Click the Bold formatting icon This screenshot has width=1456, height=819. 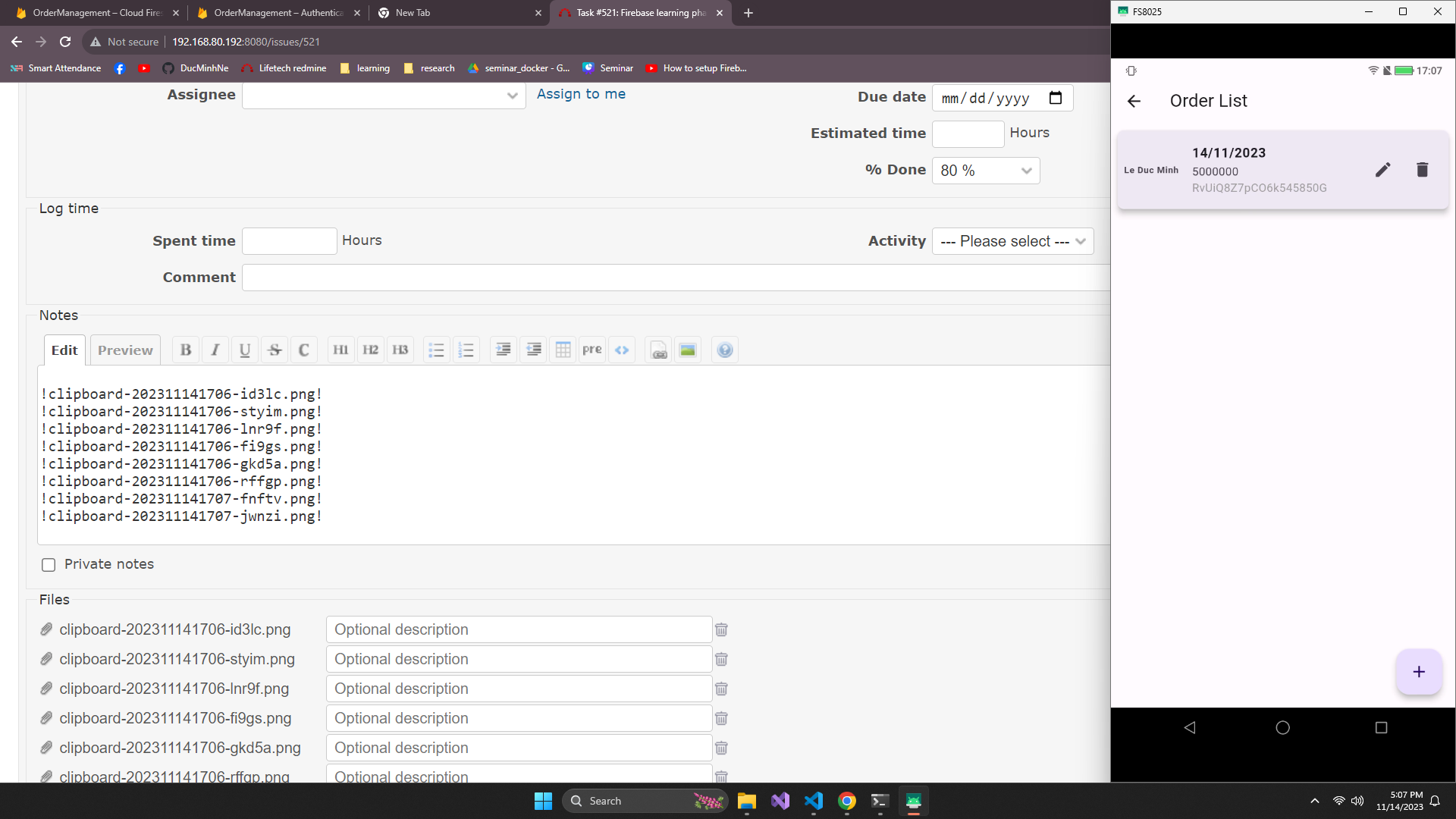point(186,350)
